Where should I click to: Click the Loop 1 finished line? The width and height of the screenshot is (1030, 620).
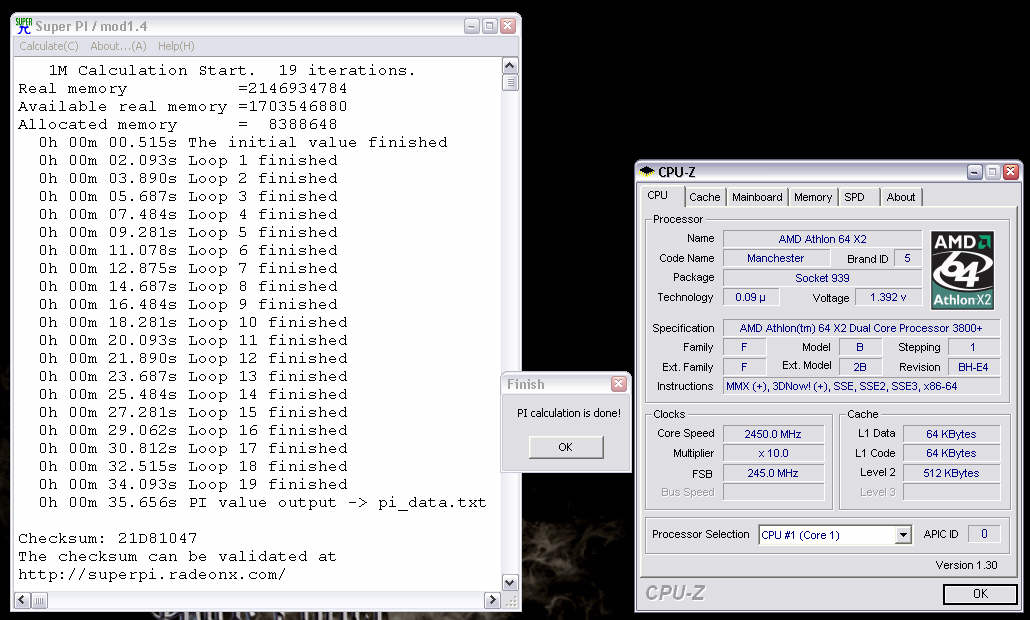coord(188,161)
